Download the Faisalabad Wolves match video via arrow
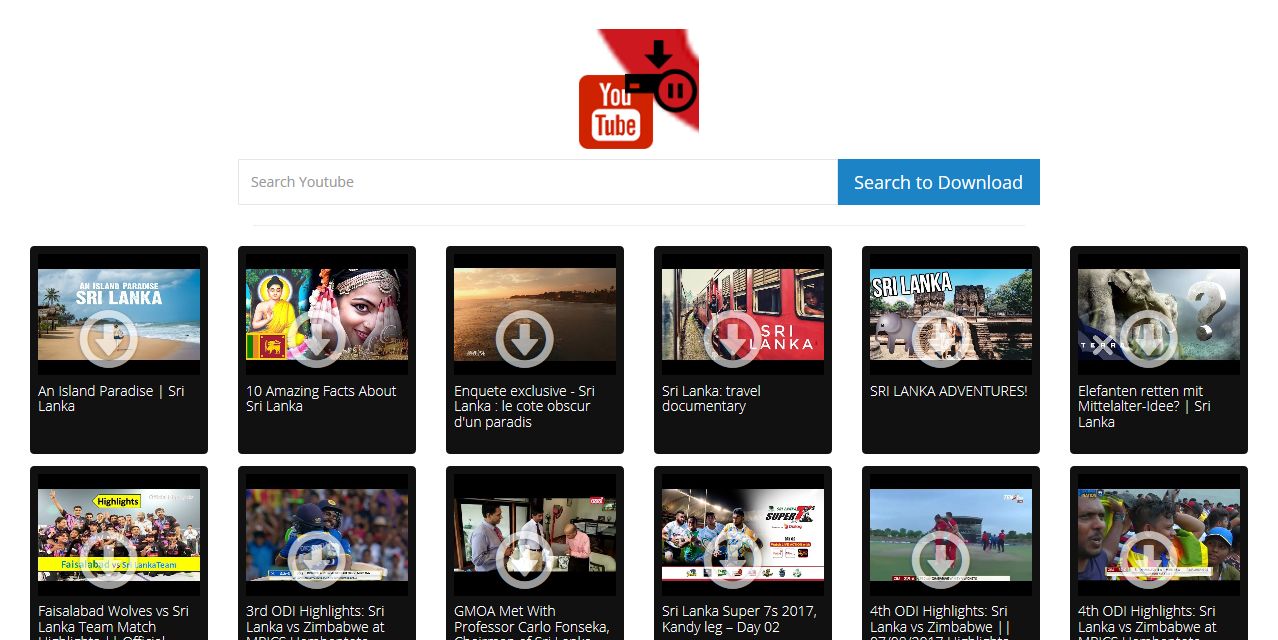Viewport: 1278px width, 640px height. [x=108, y=559]
